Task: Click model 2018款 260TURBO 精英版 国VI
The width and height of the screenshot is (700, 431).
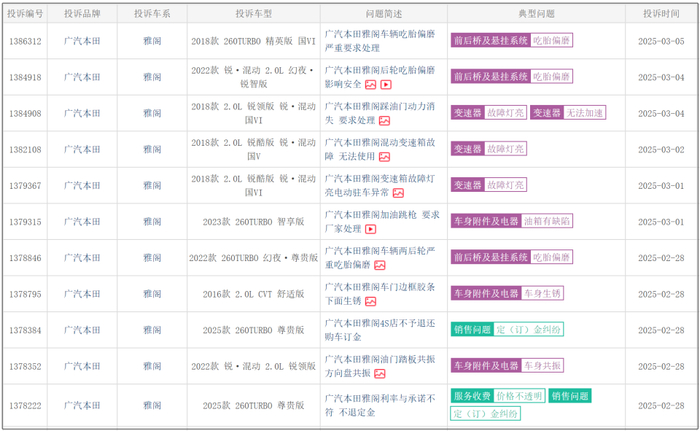Action: 254,41
